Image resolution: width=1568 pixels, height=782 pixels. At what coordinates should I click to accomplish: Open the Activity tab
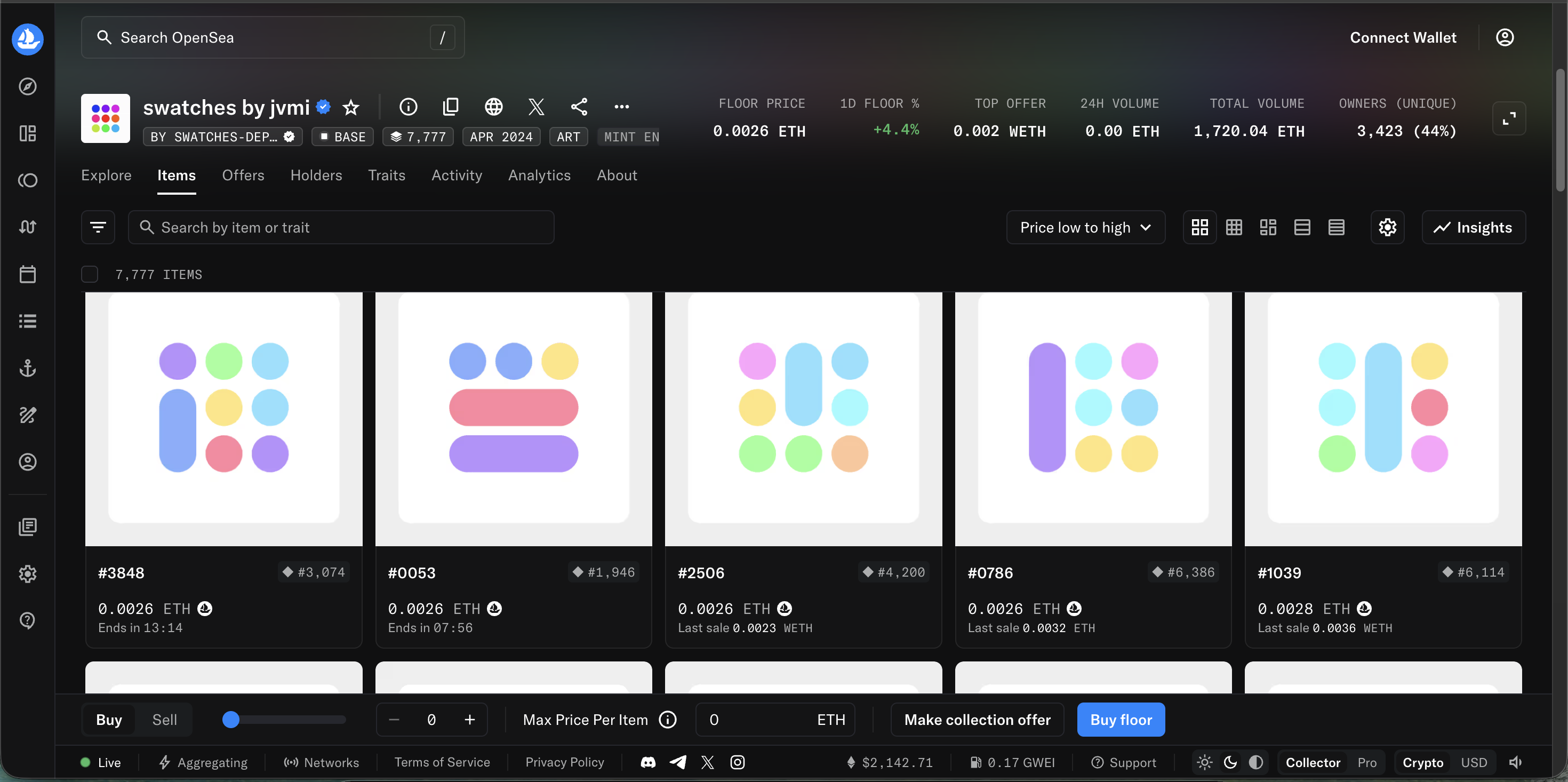(457, 175)
